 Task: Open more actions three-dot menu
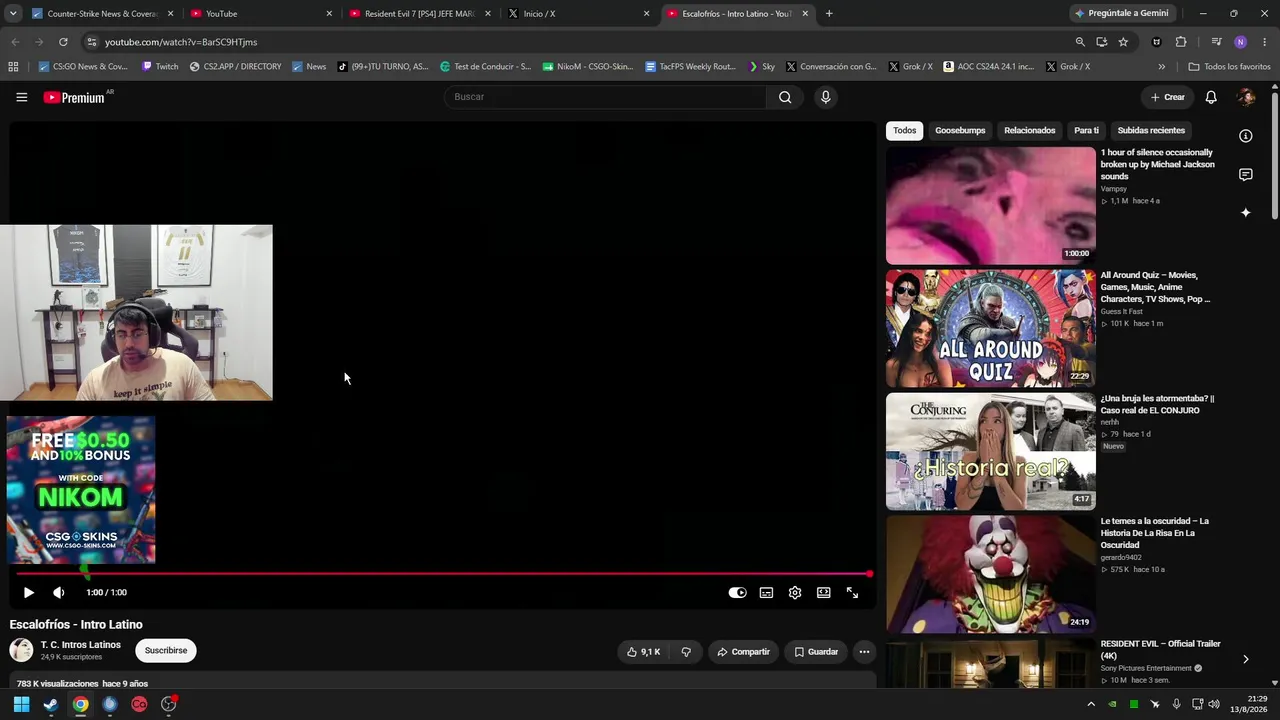click(864, 652)
